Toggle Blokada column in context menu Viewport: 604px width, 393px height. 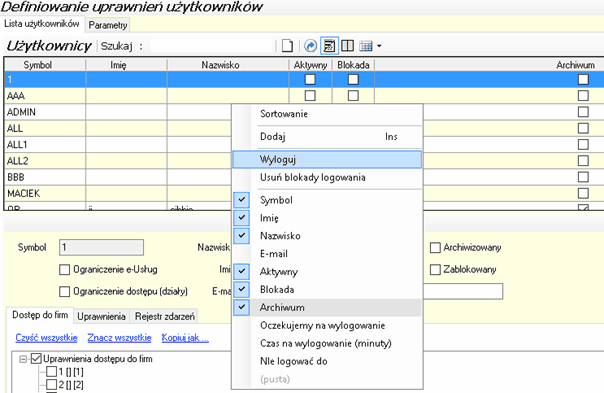[x=327, y=290]
